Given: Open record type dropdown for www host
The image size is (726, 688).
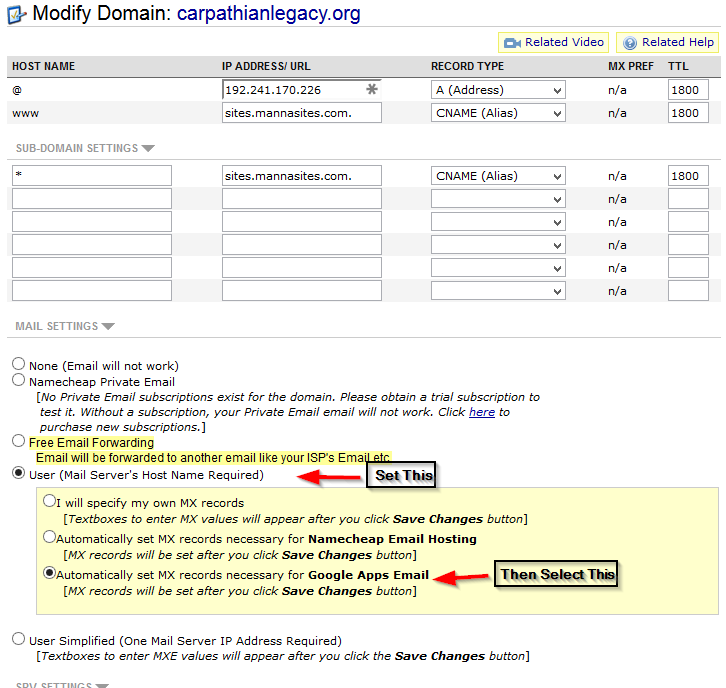Looking at the screenshot, I should (x=498, y=113).
